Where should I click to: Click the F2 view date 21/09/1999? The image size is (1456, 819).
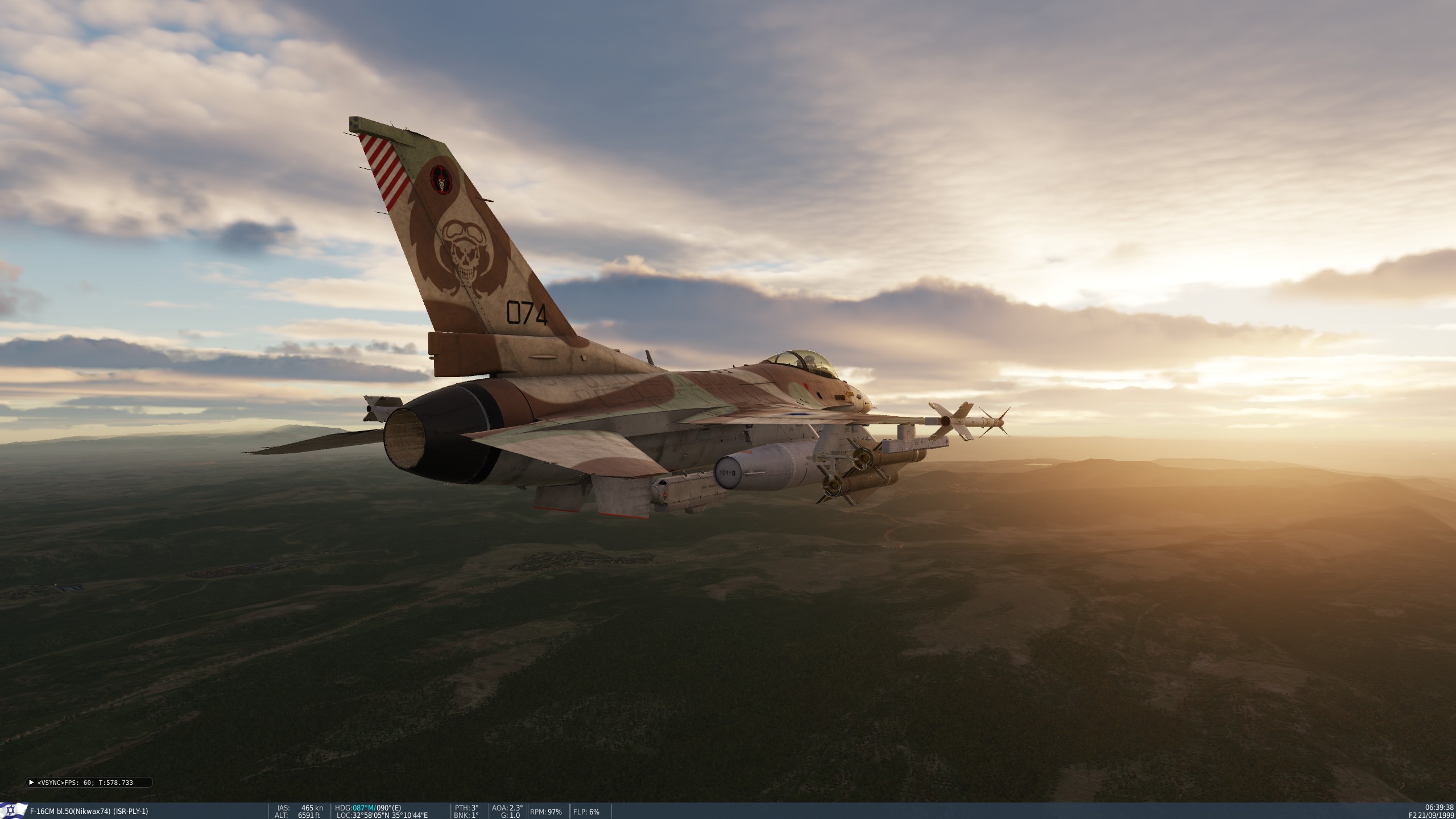(x=1431, y=815)
